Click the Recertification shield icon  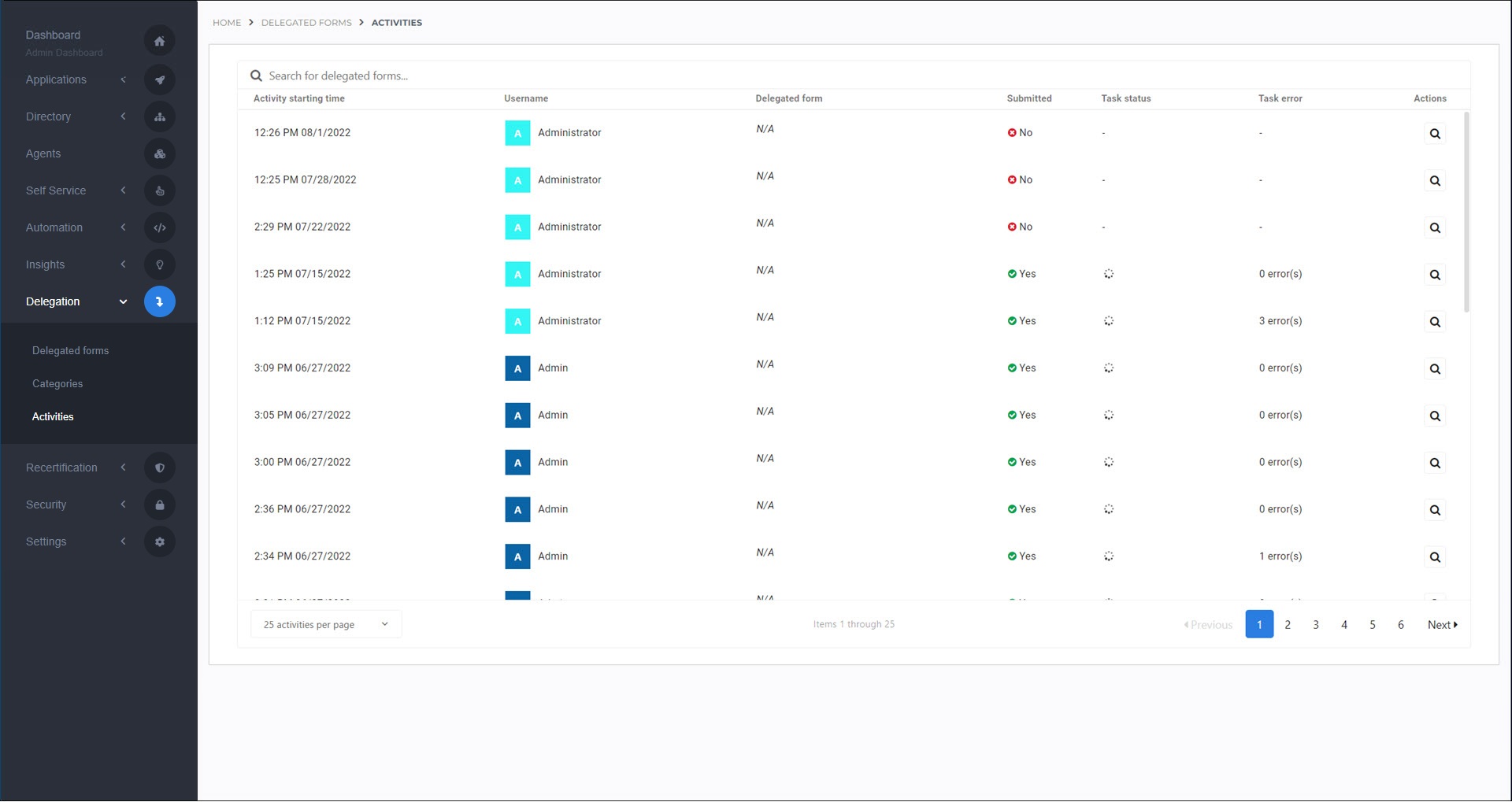[159, 468]
